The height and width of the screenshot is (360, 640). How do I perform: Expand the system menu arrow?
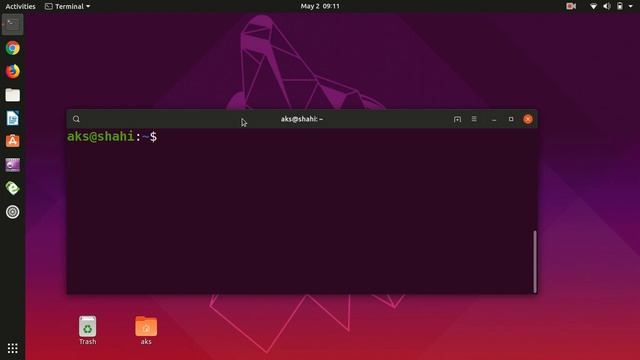(631, 6)
